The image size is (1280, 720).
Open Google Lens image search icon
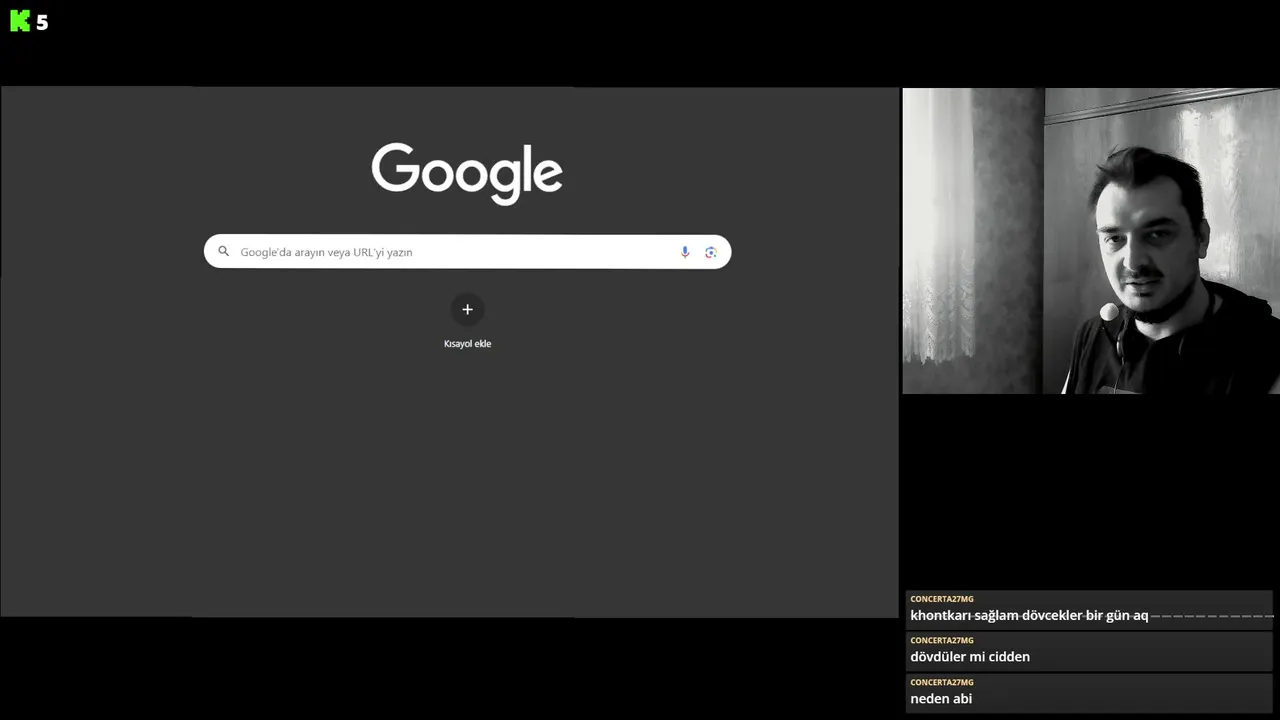coord(711,252)
